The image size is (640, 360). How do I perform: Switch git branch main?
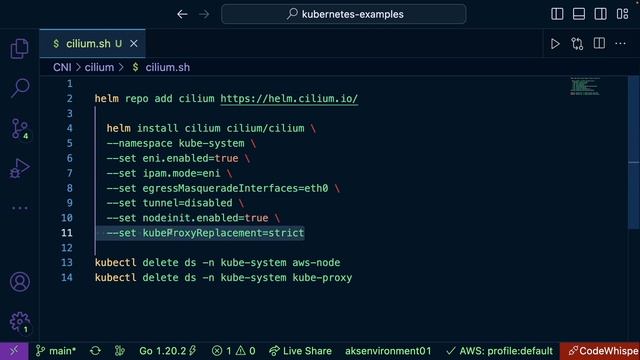coord(56,351)
